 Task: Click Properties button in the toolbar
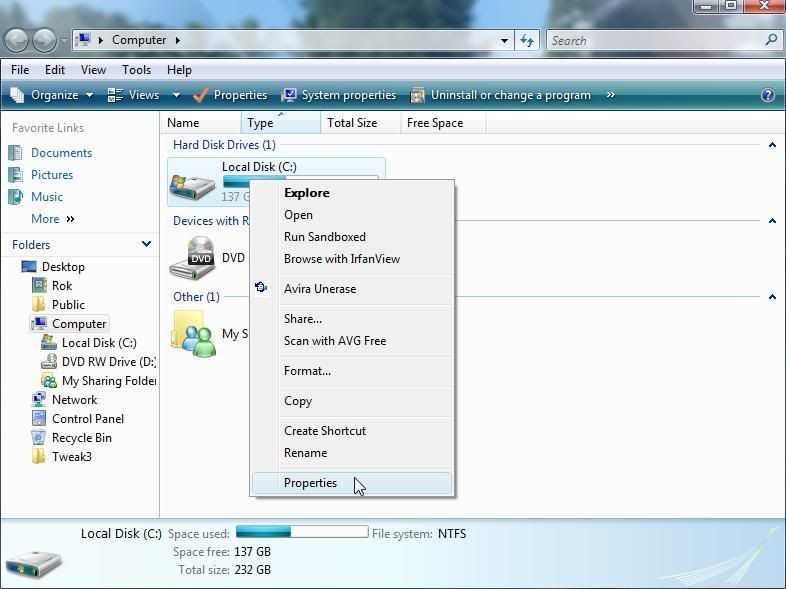click(231, 95)
